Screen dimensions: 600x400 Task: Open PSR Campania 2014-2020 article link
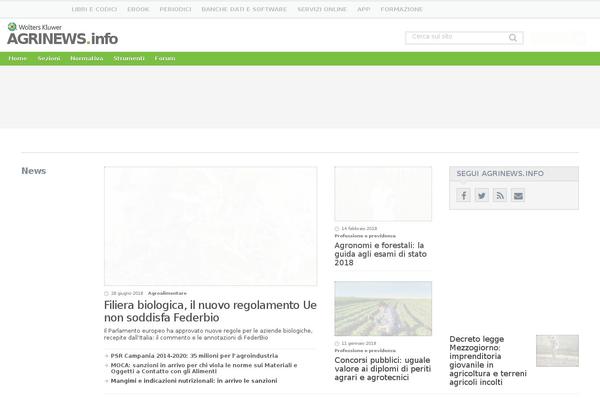194,356
